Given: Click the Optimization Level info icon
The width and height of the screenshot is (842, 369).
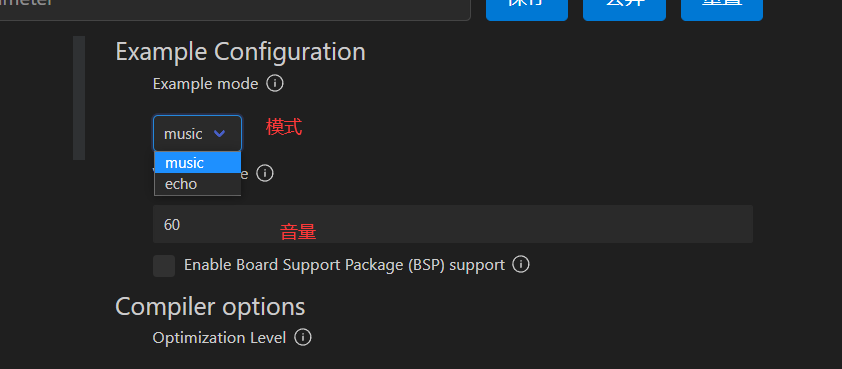Looking at the screenshot, I should [303, 337].
